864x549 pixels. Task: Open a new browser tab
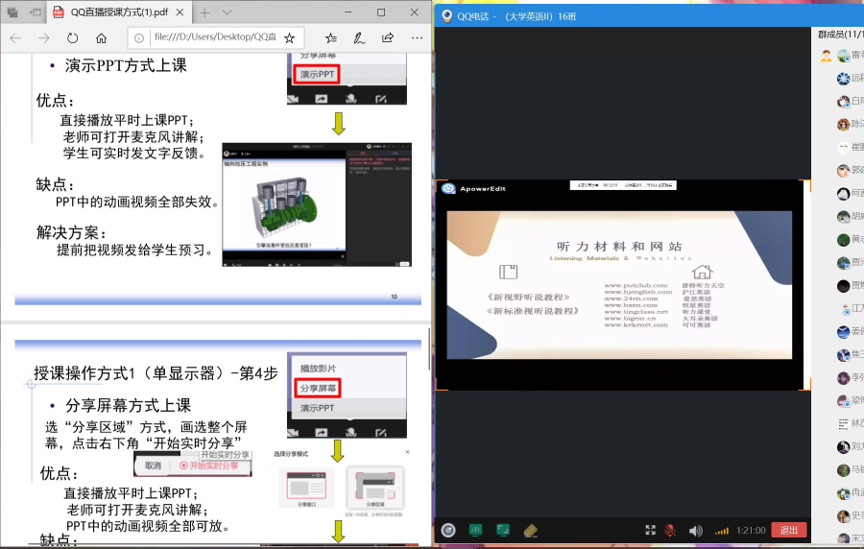[204, 12]
